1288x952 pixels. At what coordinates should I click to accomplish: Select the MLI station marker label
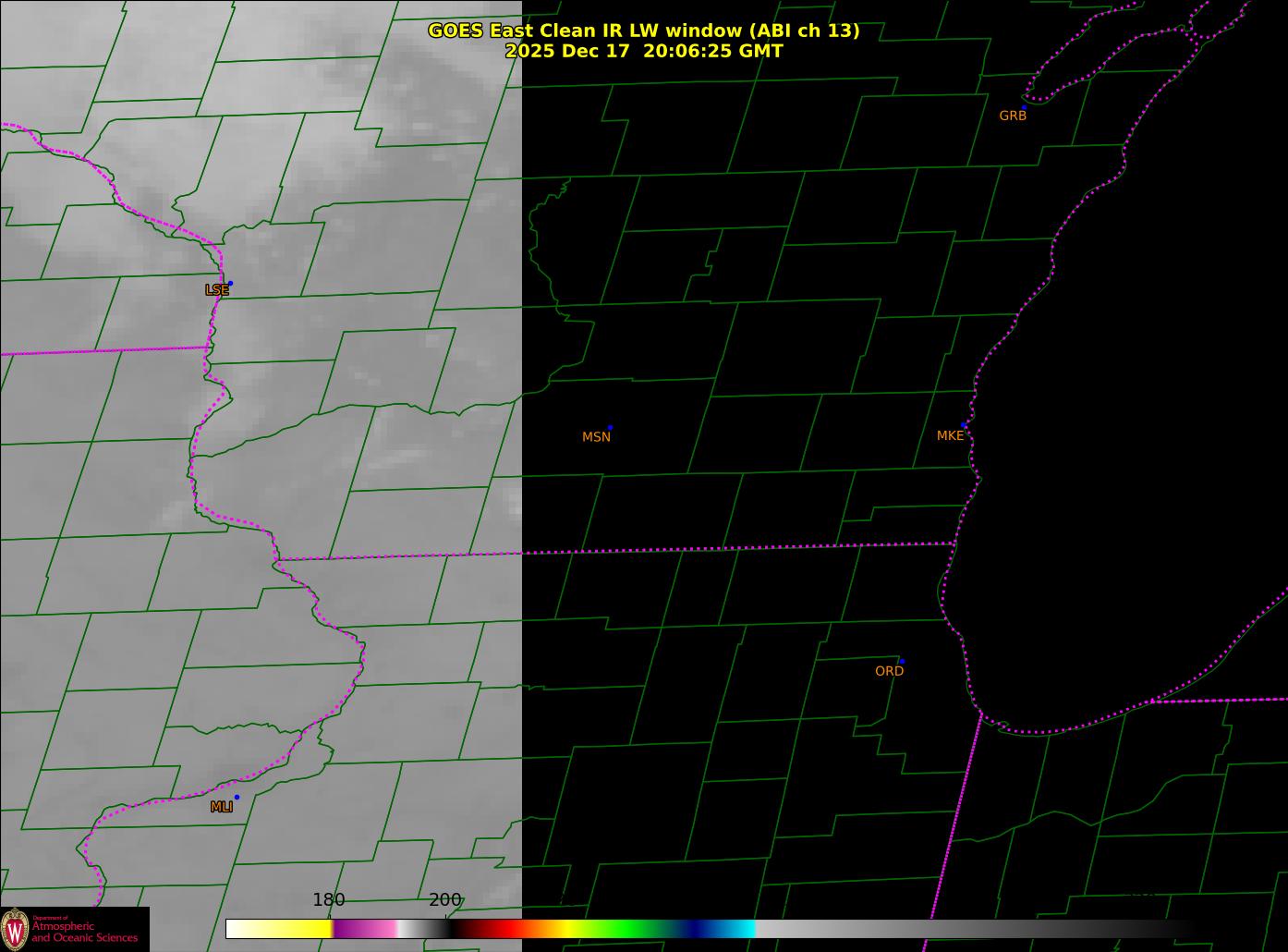coord(221,807)
